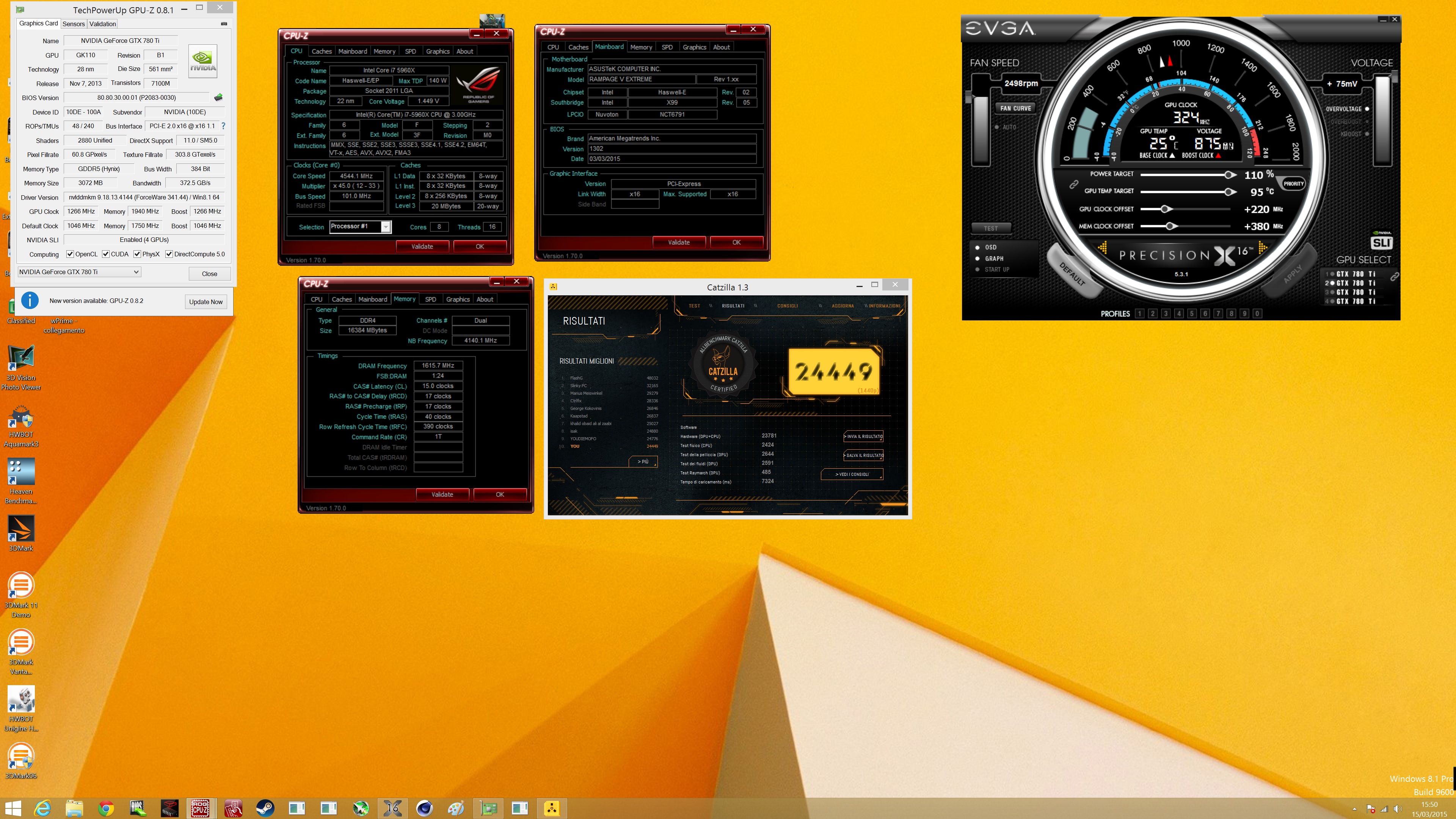
Task: Open Internet Explorer from the taskbar
Action: (x=42, y=808)
